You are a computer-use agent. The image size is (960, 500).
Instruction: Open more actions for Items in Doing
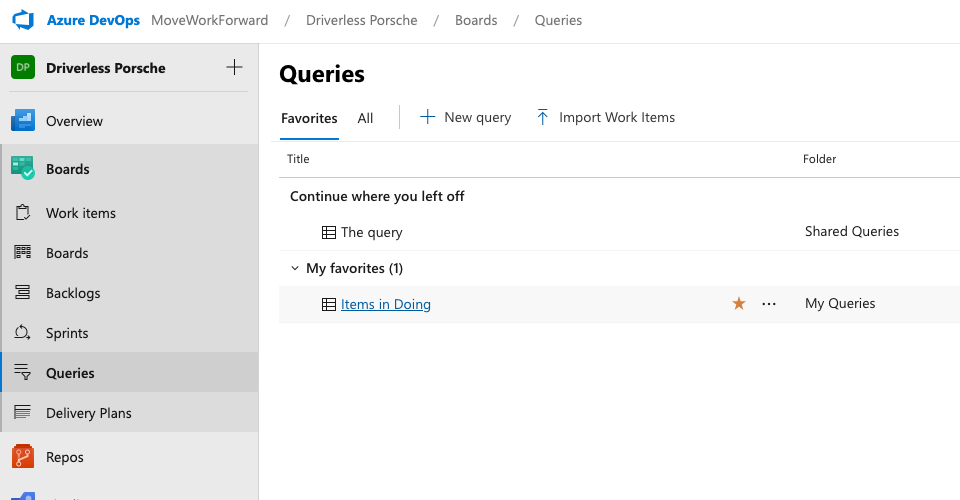click(x=769, y=304)
